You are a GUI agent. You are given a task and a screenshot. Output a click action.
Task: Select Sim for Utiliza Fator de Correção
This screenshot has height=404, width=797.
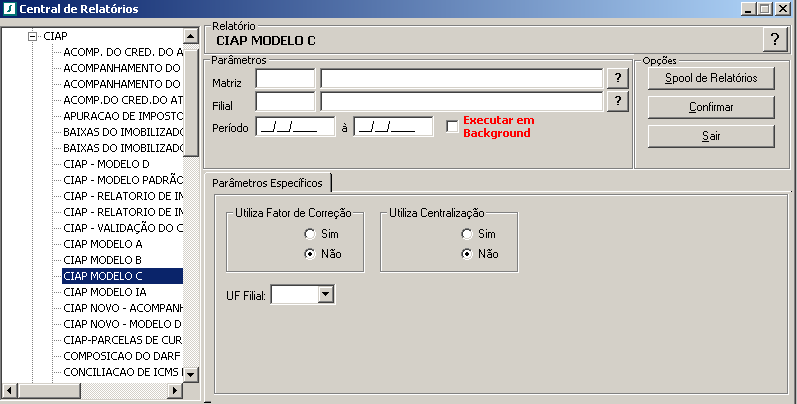tap(310, 234)
